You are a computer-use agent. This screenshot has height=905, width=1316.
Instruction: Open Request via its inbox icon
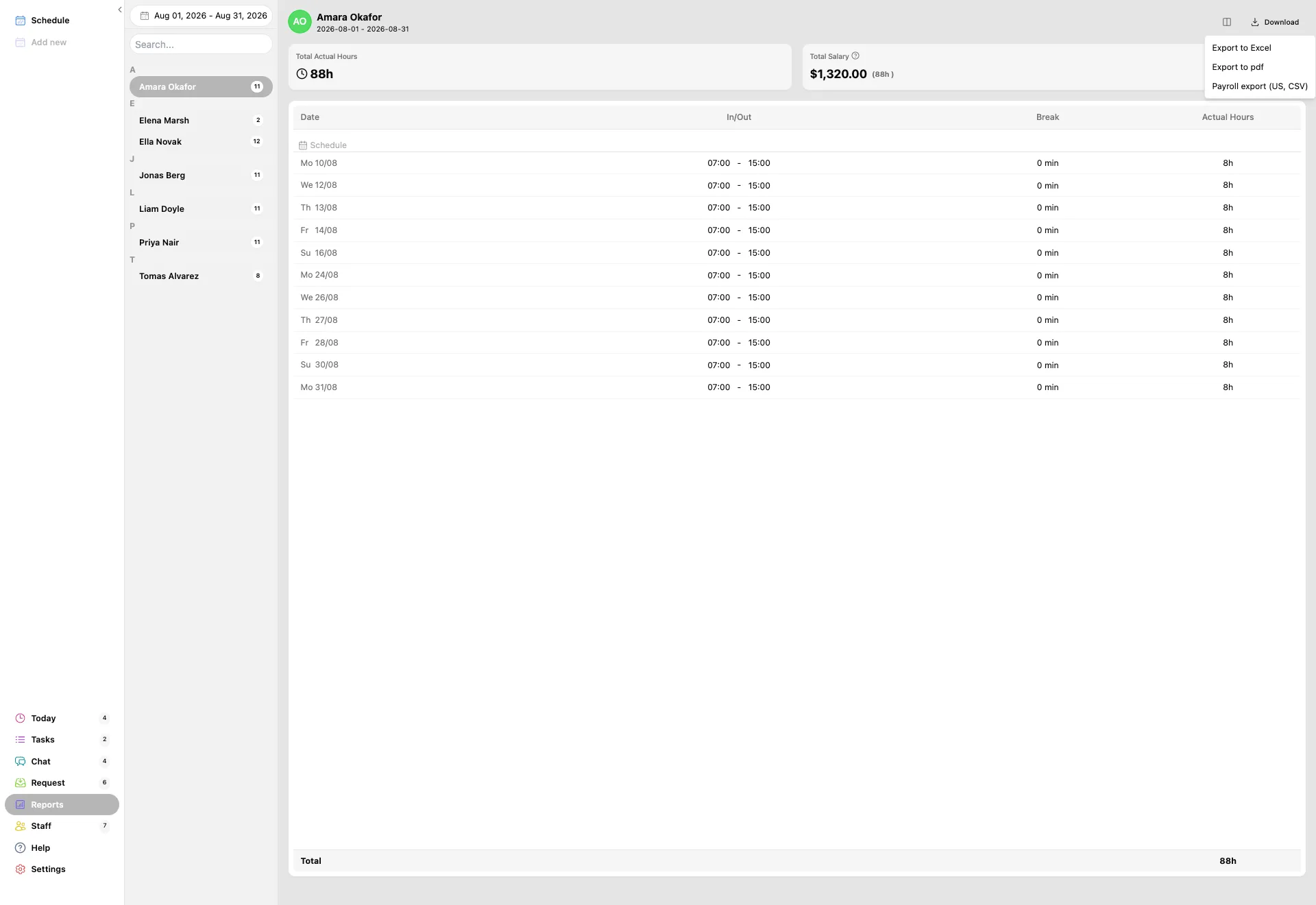pos(21,783)
